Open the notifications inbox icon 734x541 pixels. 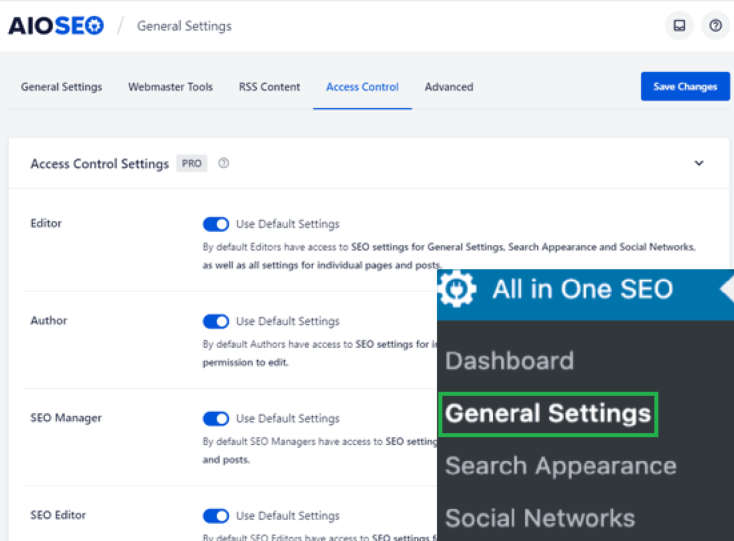click(x=679, y=26)
